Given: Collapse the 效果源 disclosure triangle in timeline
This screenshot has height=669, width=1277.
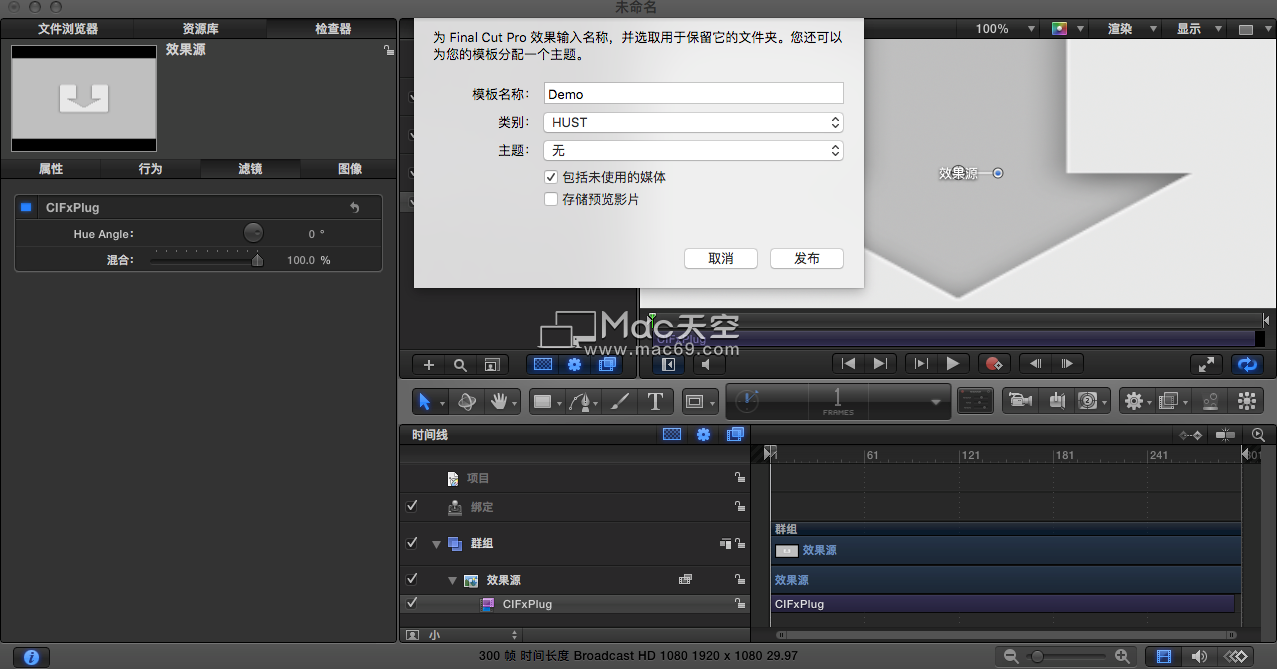Looking at the screenshot, I should click(x=453, y=580).
